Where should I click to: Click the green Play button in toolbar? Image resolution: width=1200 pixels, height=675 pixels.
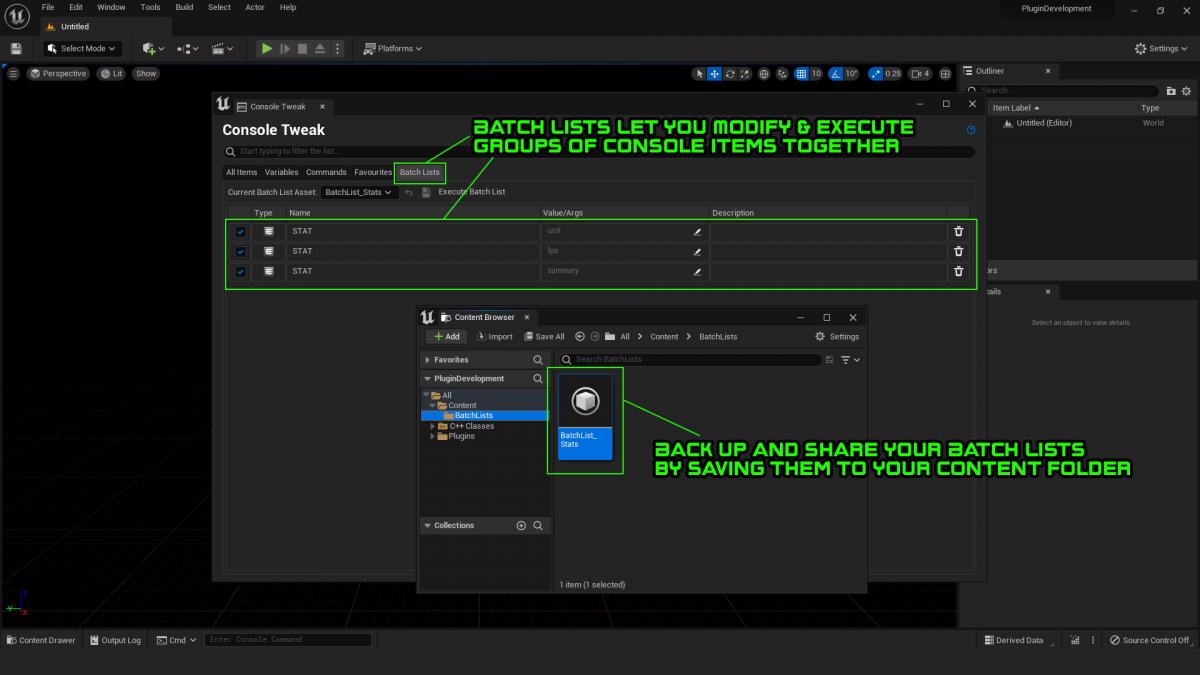tap(266, 48)
